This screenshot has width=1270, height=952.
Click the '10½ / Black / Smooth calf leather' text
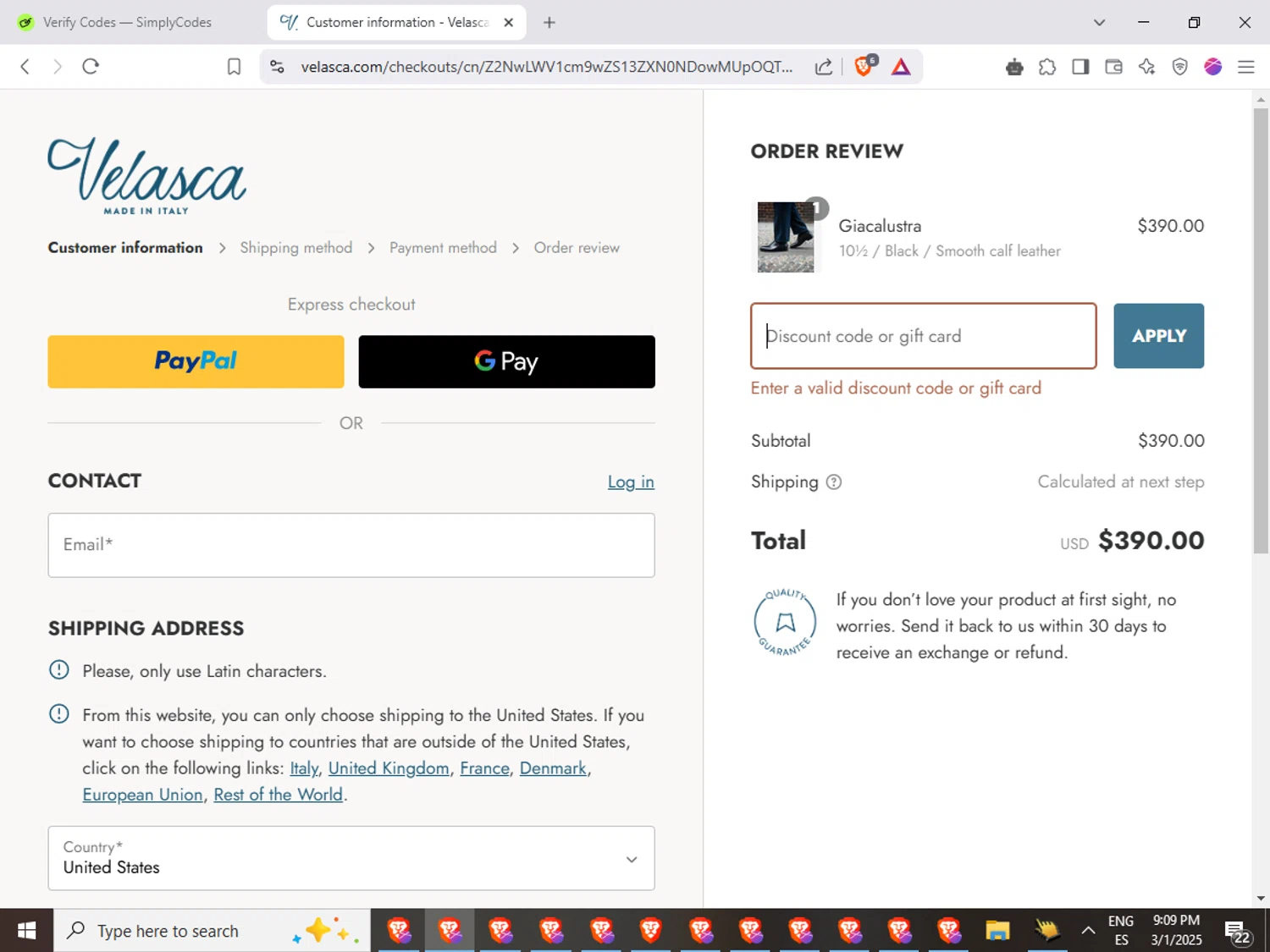tap(949, 251)
